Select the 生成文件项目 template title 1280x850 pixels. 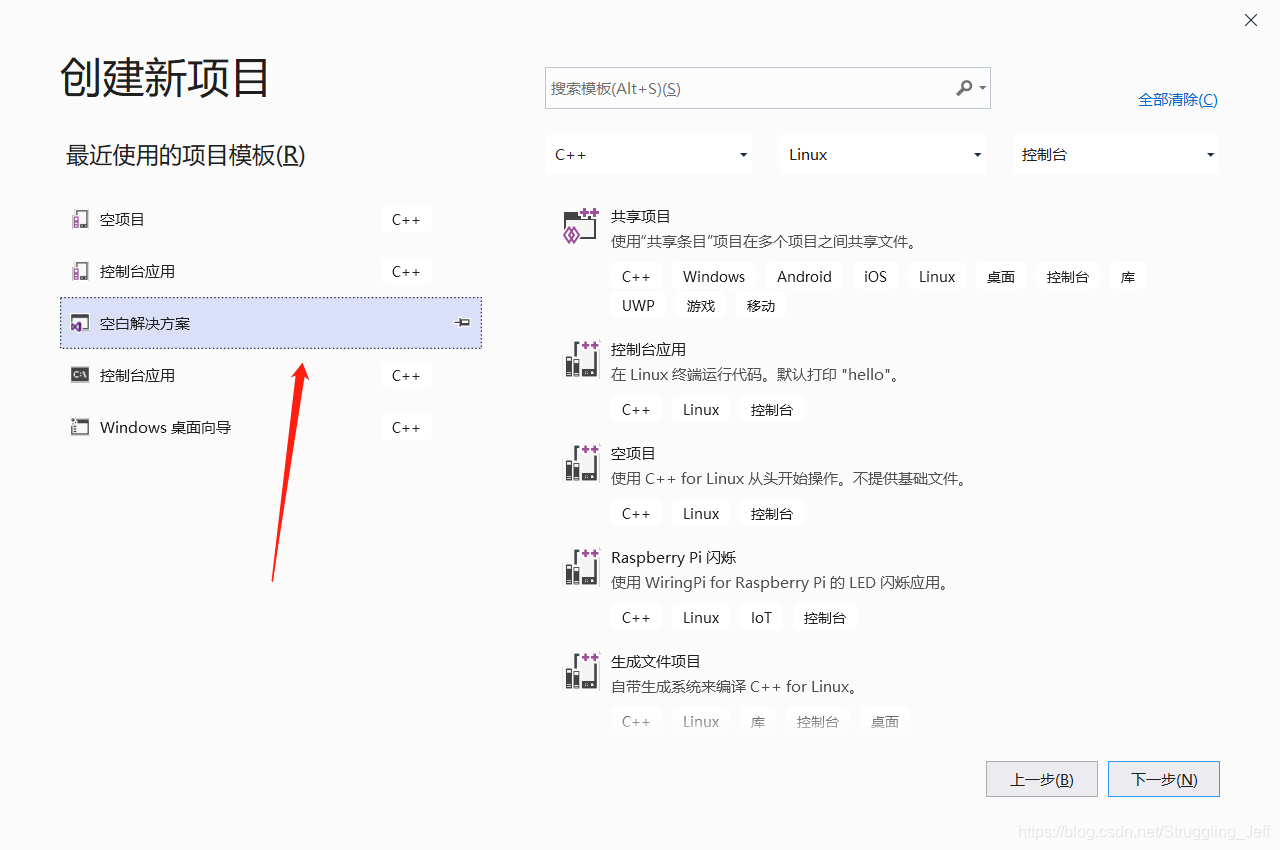click(656, 661)
